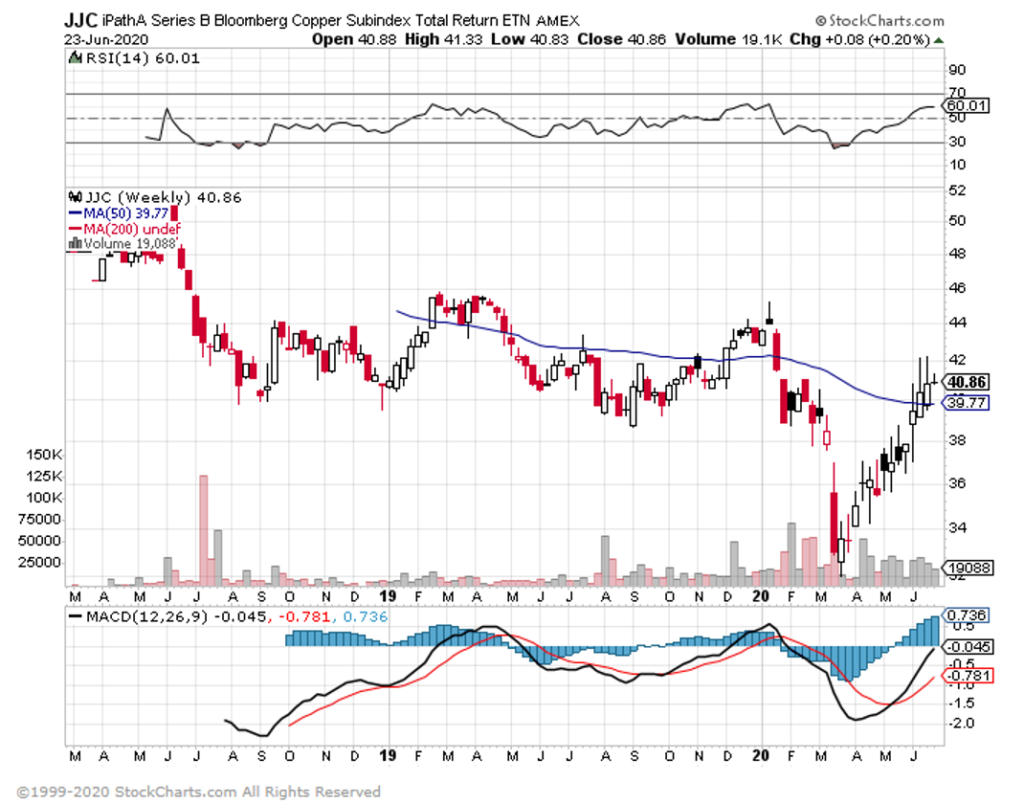Viewport: 1024px width, 804px height.
Task: Click the 10 level on the RSI axis
Action: (957, 165)
